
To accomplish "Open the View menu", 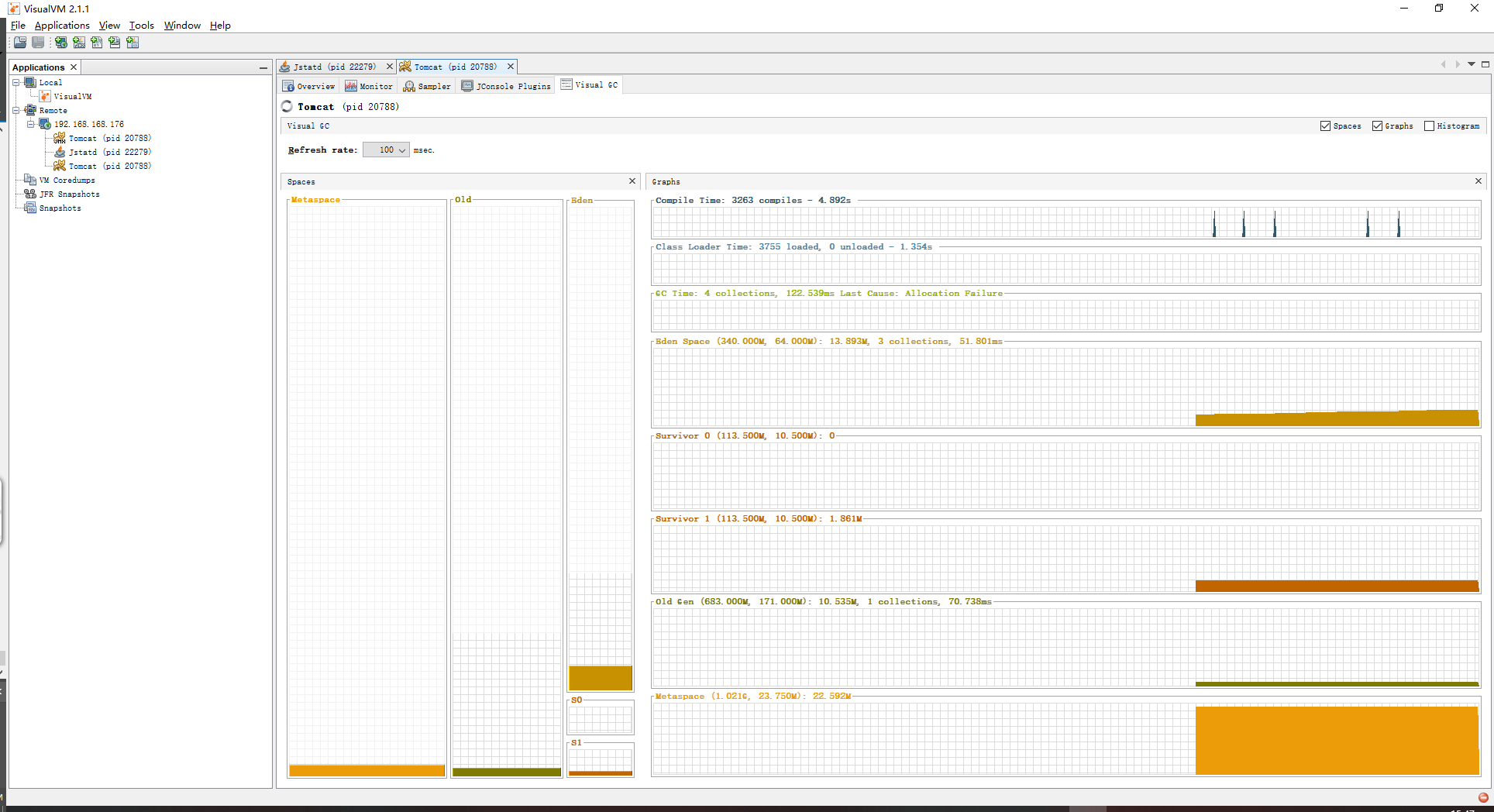I will click(109, 26).
